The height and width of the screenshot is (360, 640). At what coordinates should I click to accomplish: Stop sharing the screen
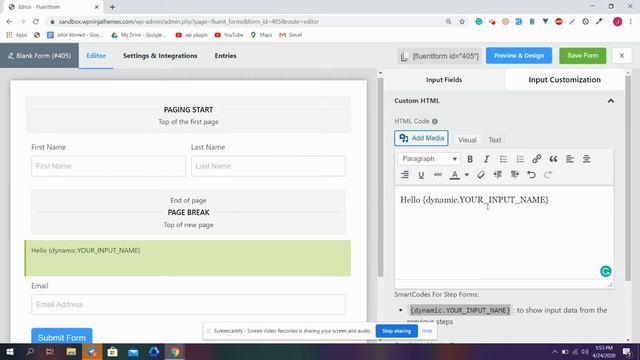396,331
